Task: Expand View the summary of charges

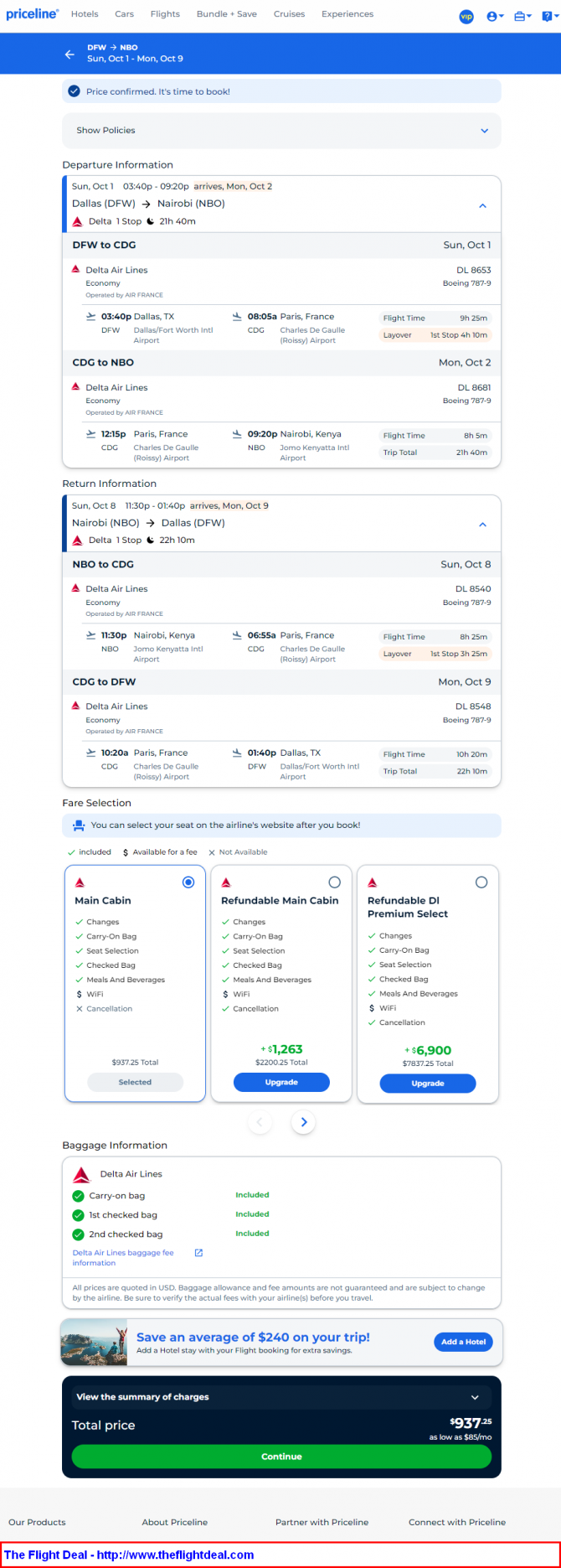Action: point(475,1397)
